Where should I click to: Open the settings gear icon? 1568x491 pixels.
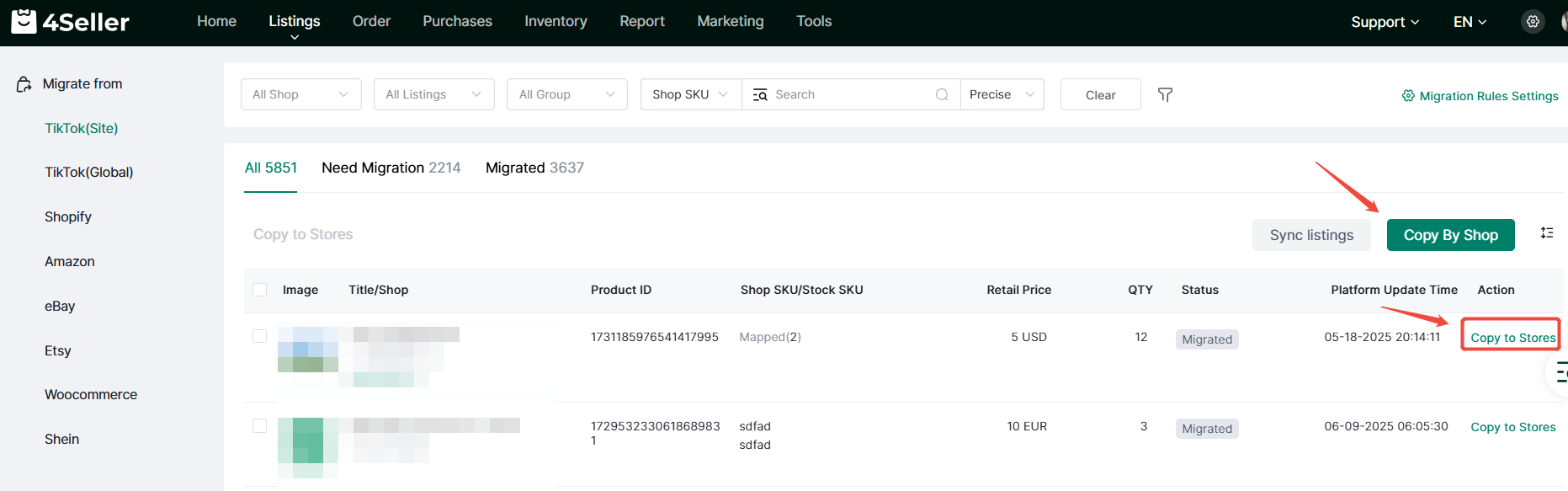1533,22
